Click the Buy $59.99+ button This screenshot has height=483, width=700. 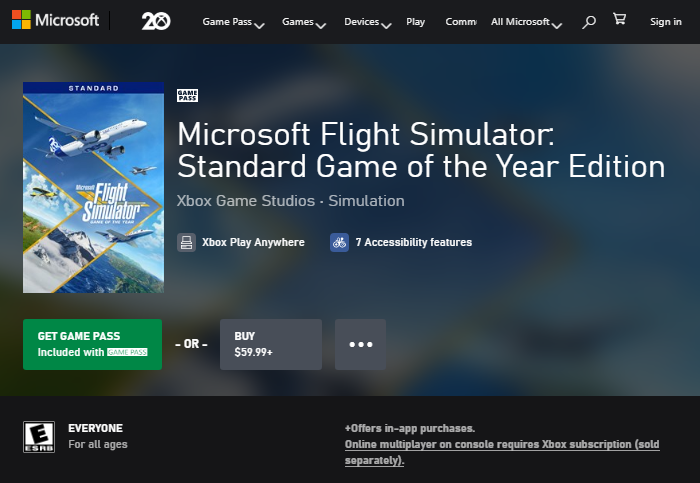[x=270, y=344]
